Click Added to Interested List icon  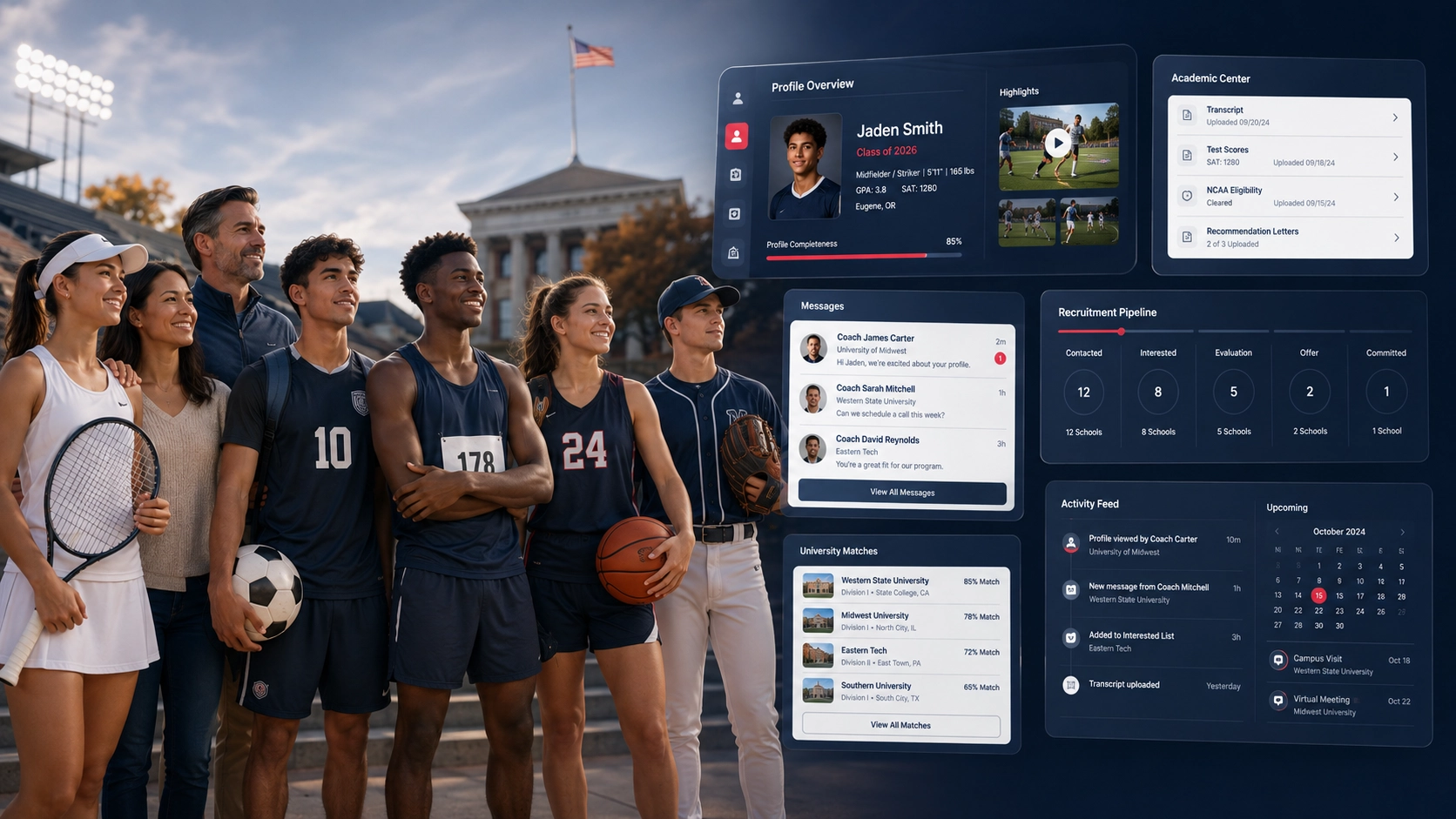[1071, 638]
